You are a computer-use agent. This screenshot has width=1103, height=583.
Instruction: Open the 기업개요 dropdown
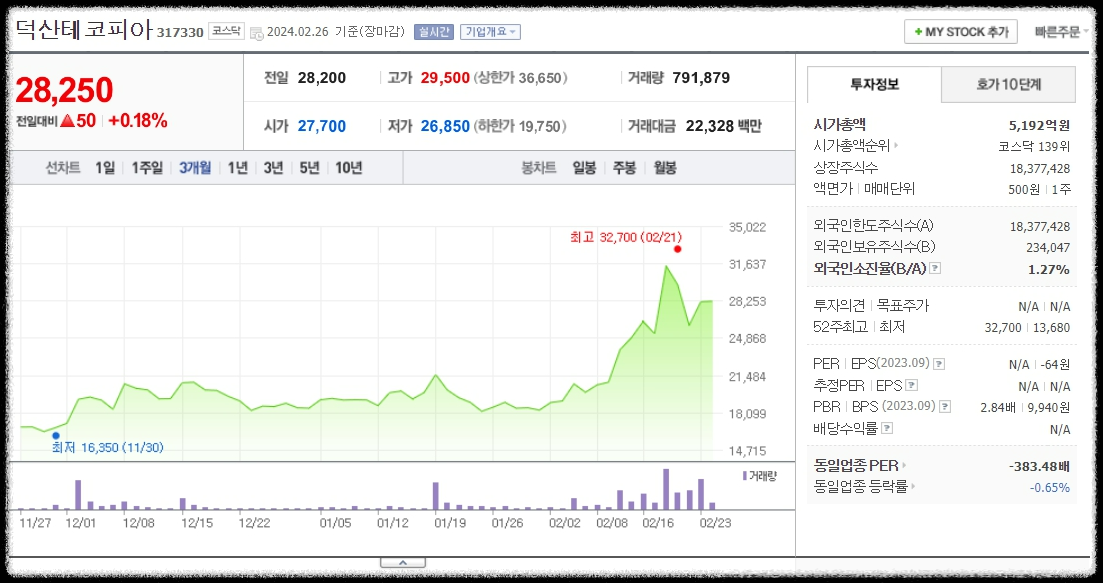490,32
